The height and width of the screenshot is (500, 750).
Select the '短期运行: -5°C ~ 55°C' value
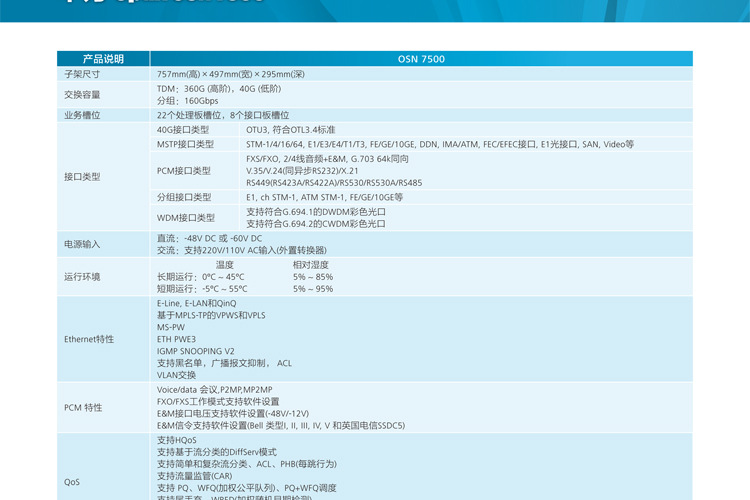(x=202, y=289)
